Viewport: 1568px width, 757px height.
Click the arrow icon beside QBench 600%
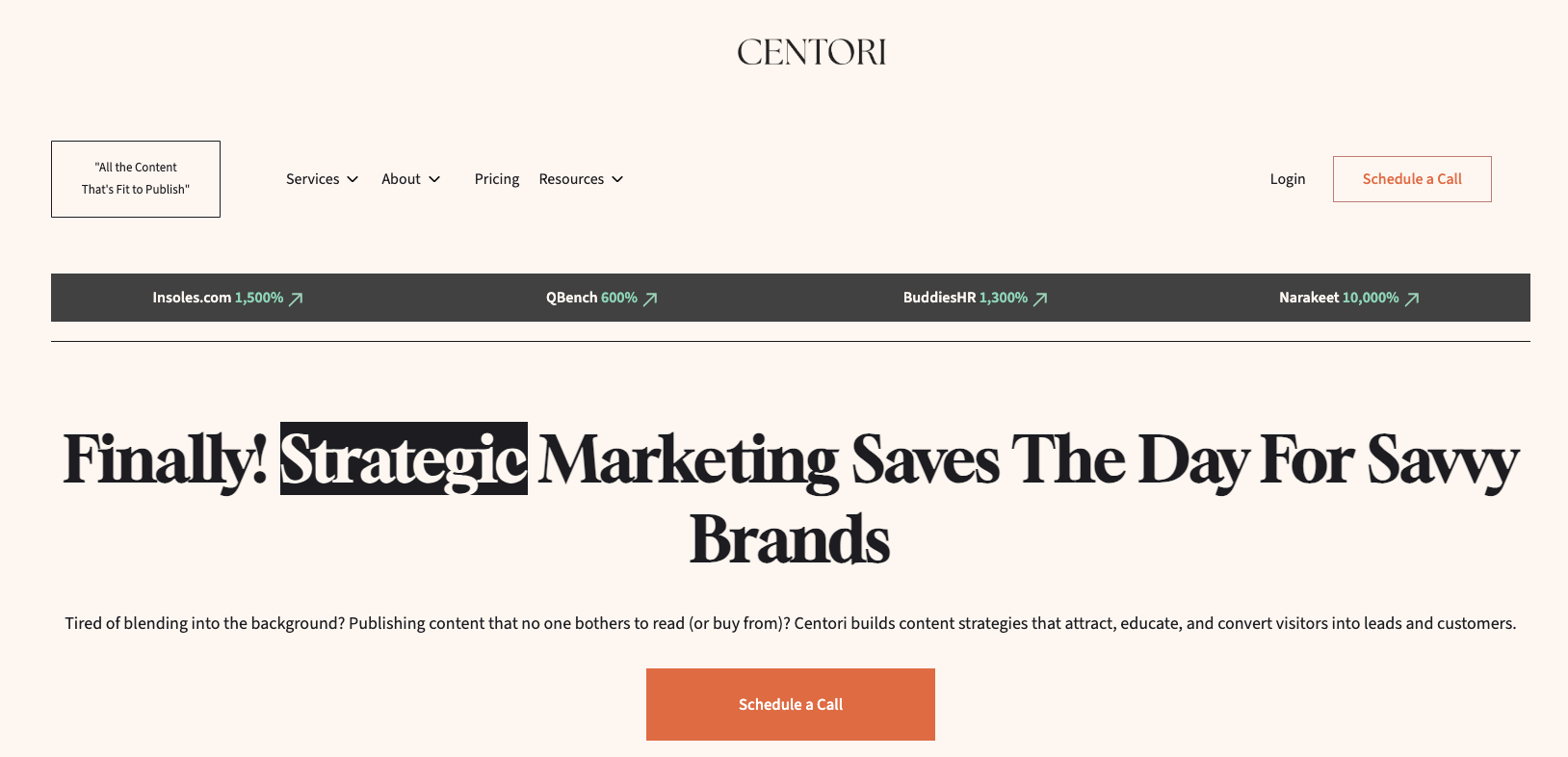coord(651,299)
